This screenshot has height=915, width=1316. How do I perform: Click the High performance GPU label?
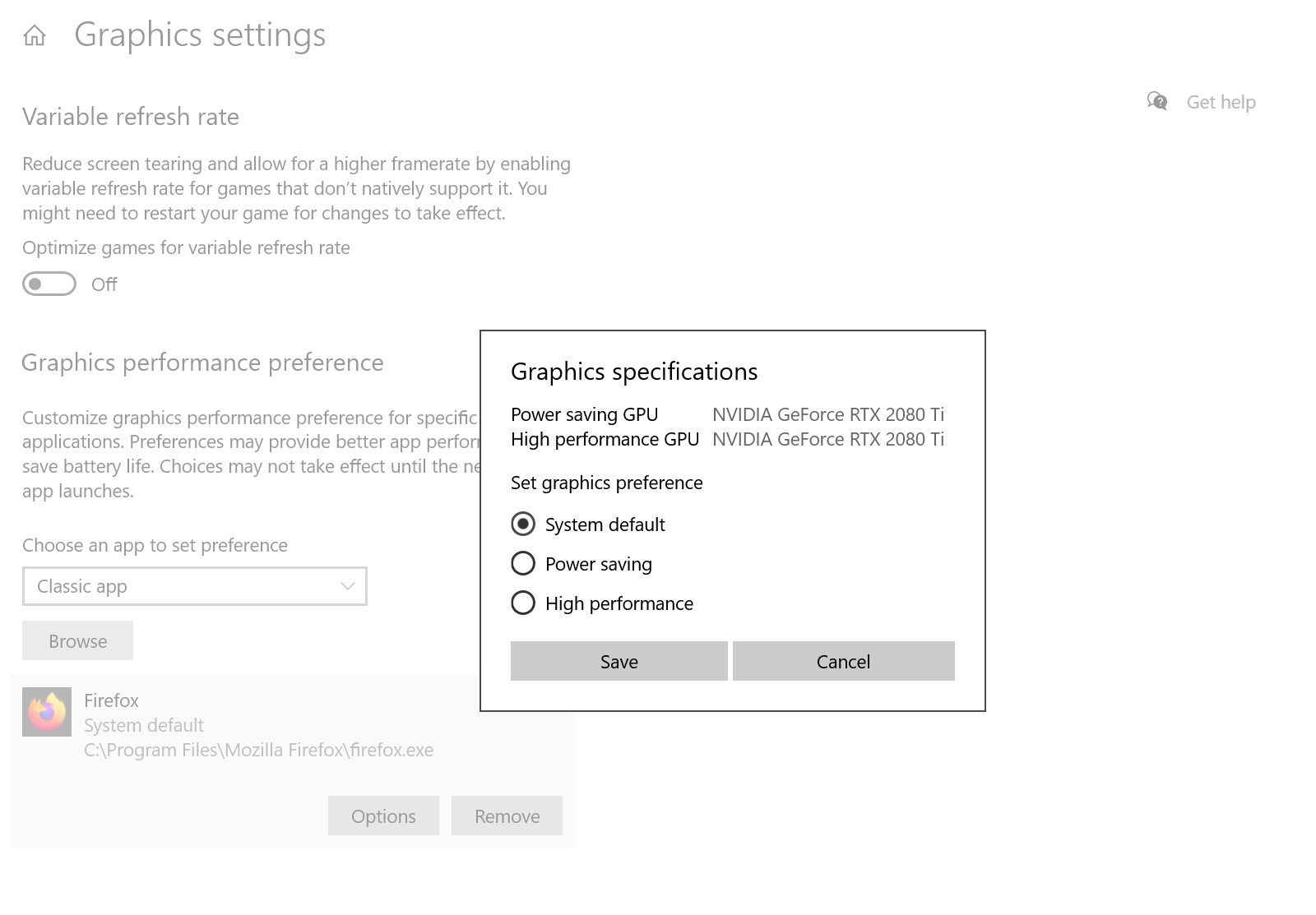point(605,439)
